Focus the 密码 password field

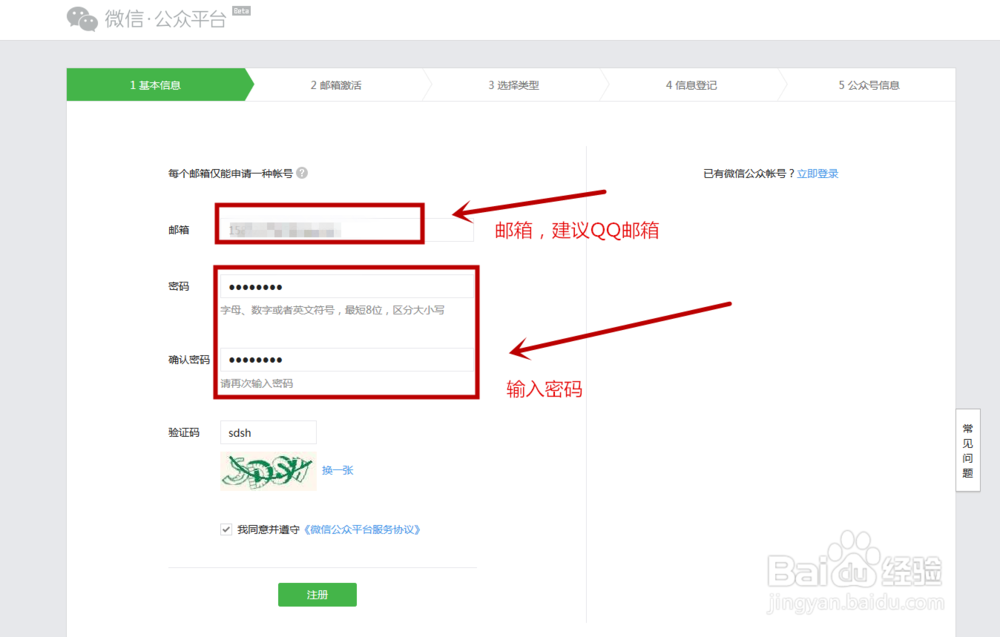(347, 287)
